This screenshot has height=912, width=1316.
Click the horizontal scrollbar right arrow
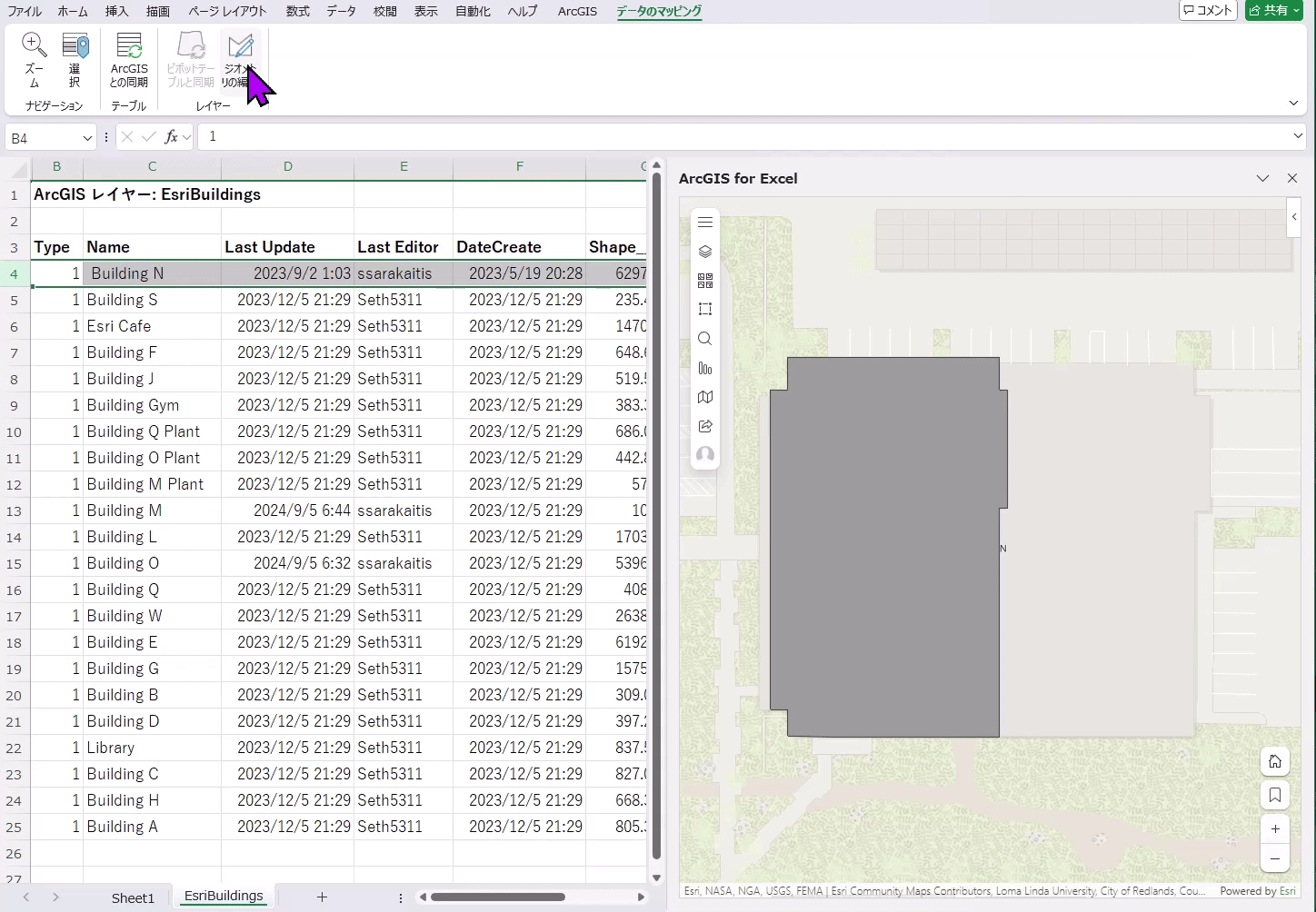pyautogui.click(x=641, y=897)
